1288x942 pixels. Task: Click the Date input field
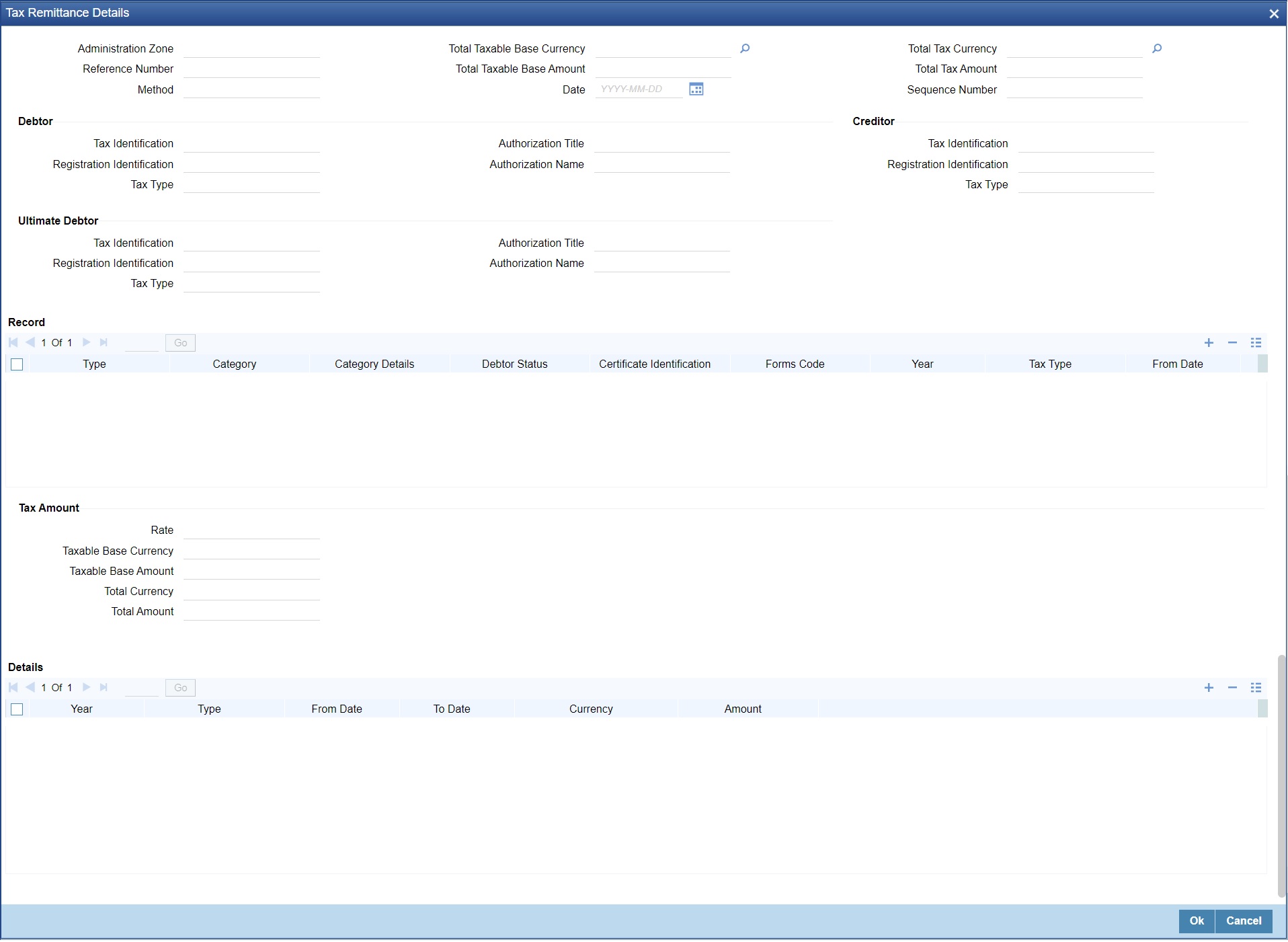pos(639,89)
